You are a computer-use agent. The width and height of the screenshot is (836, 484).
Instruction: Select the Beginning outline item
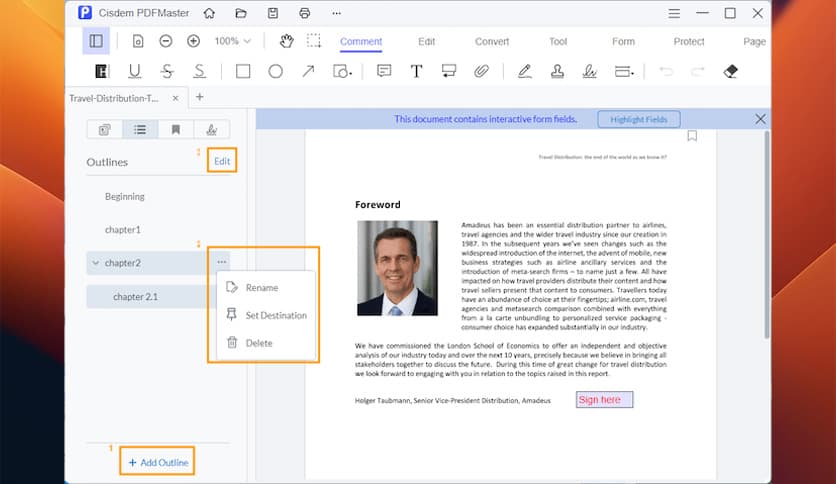pos(125,196)
